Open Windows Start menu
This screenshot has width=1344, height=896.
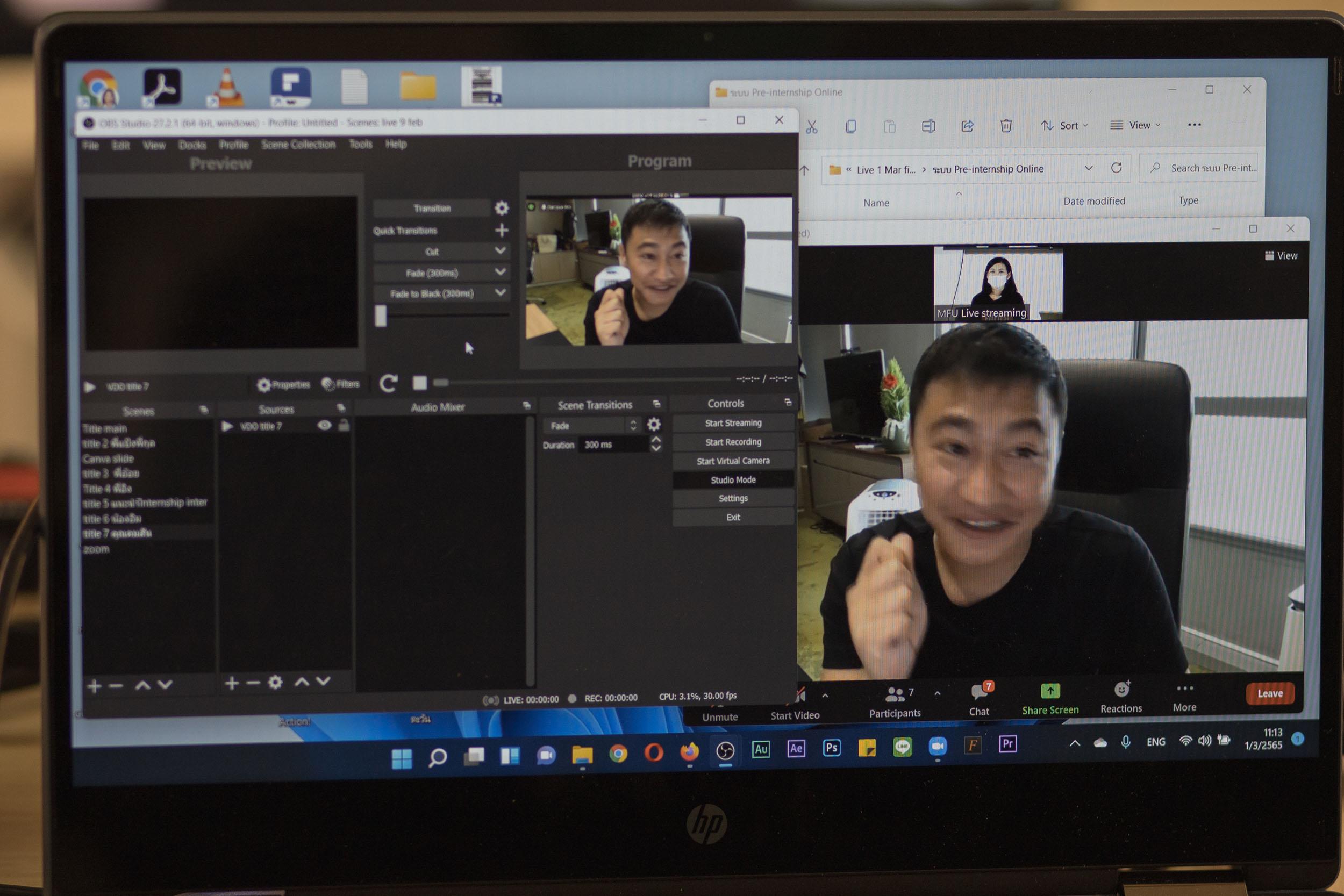402,759
